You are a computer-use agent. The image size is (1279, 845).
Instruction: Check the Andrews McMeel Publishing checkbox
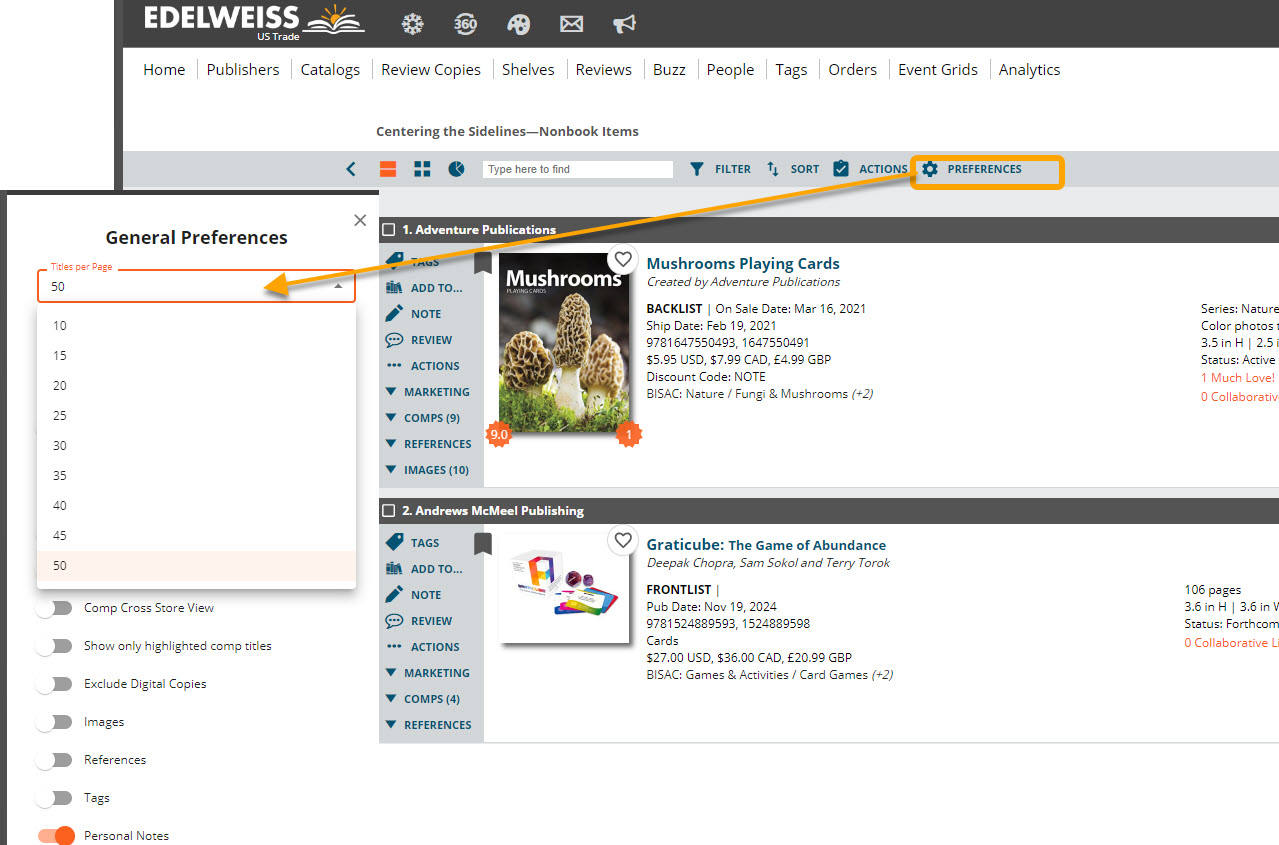389,511
